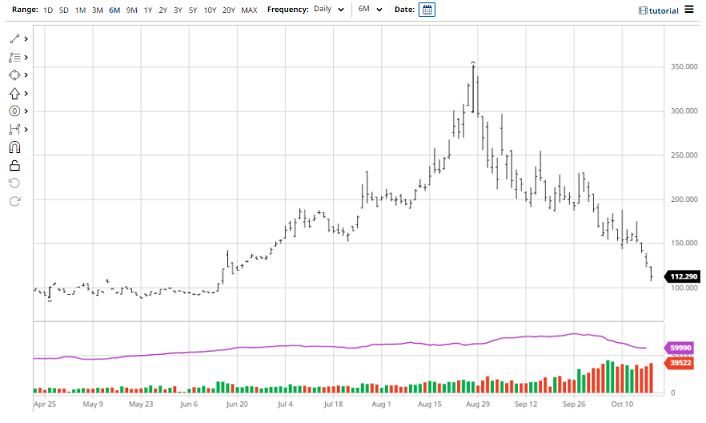Select the trend line drawing tool
The image size is (706, 423).
(x=14, y=39)
